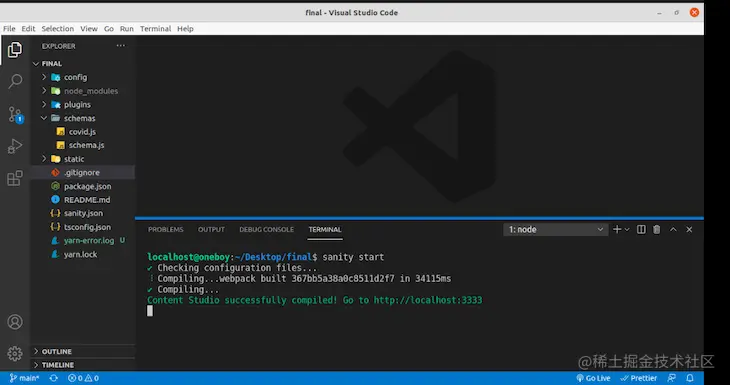The image size is (730, 385).
Task: Open the Run menu
Action: (127, 28)
